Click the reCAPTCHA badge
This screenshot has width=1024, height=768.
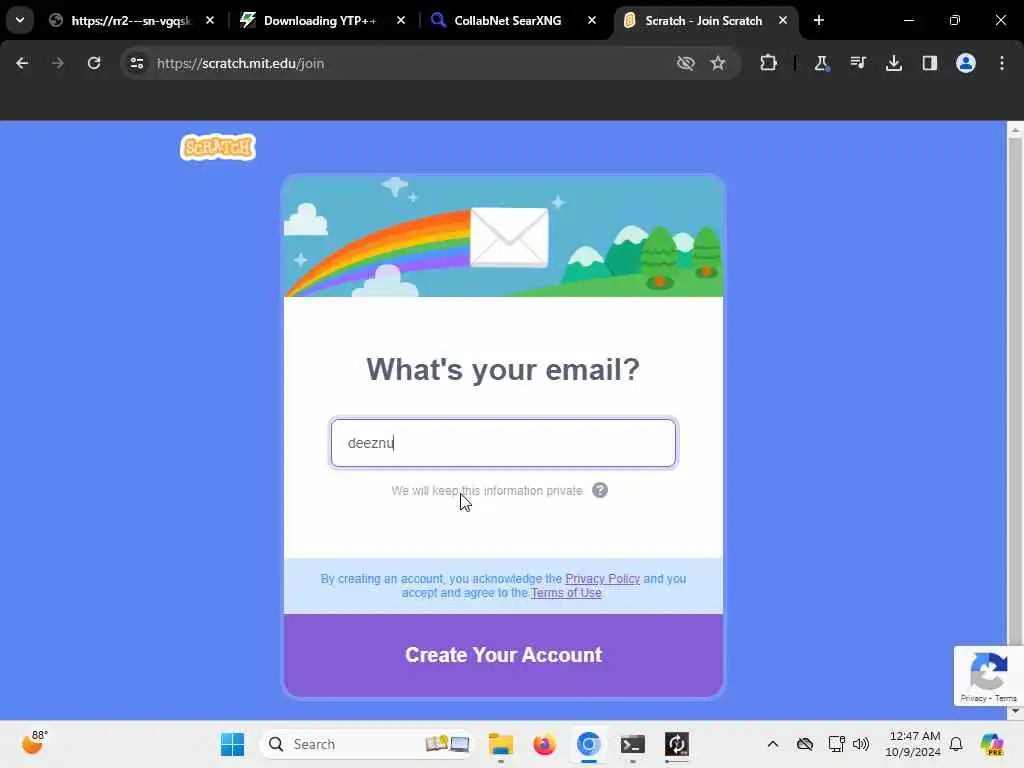click(x=988, y=676)
